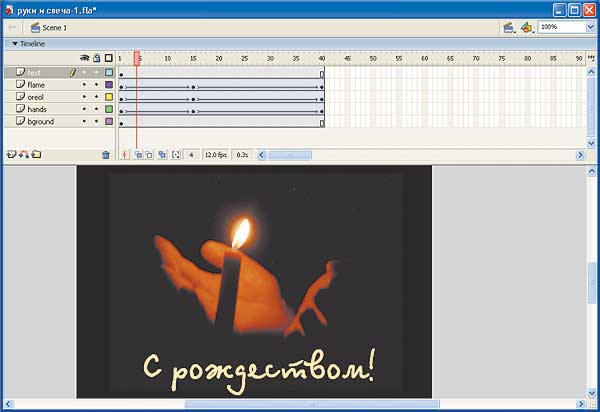Toggle visibility dot of flame layer
The image size is (600, 412).
[x=84, y=85]
